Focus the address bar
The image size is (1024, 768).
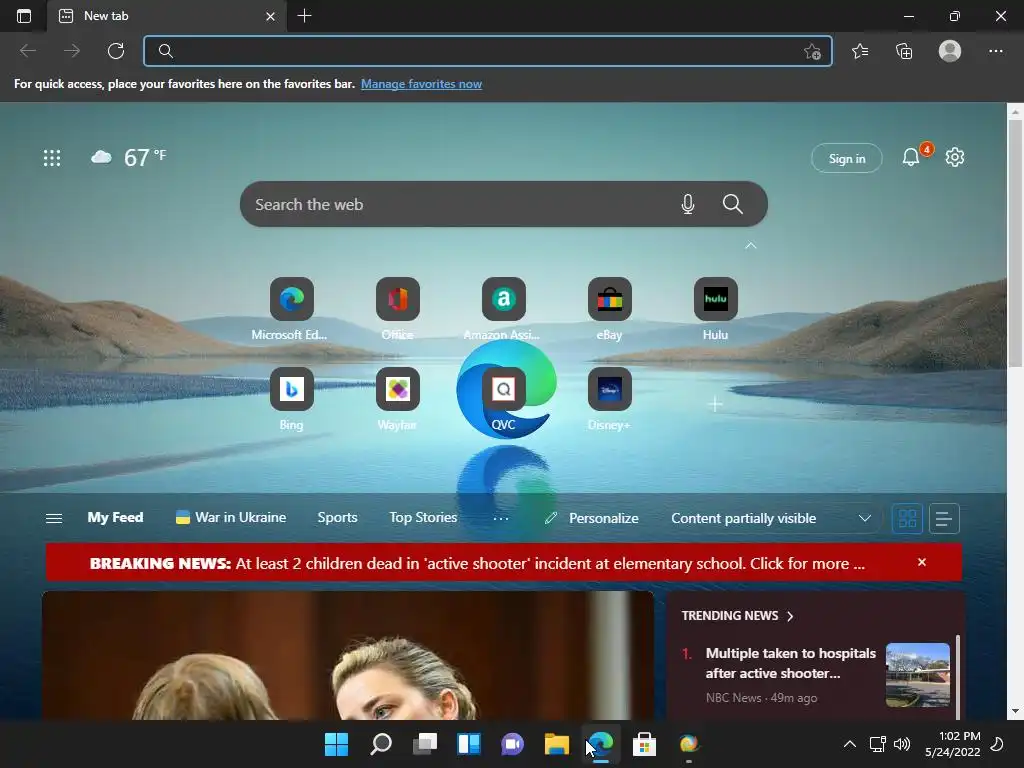pos(487,51)
